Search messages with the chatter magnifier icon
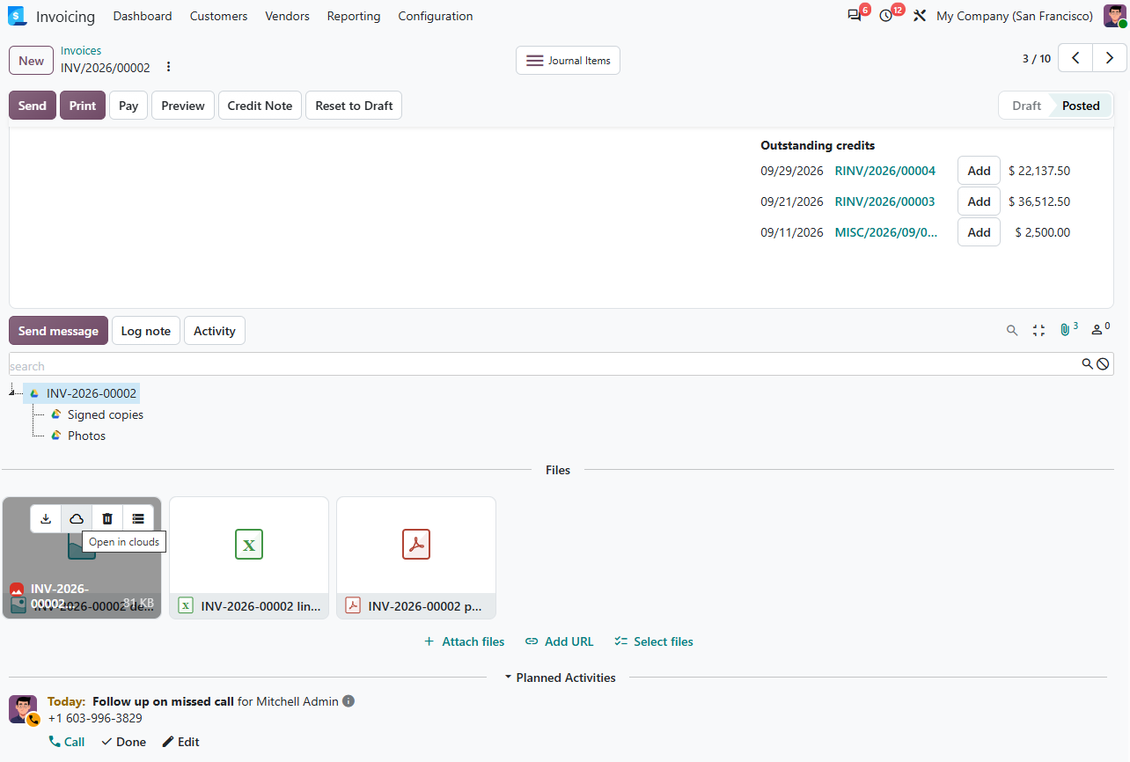1130x762 pixels. [1012, 330]
